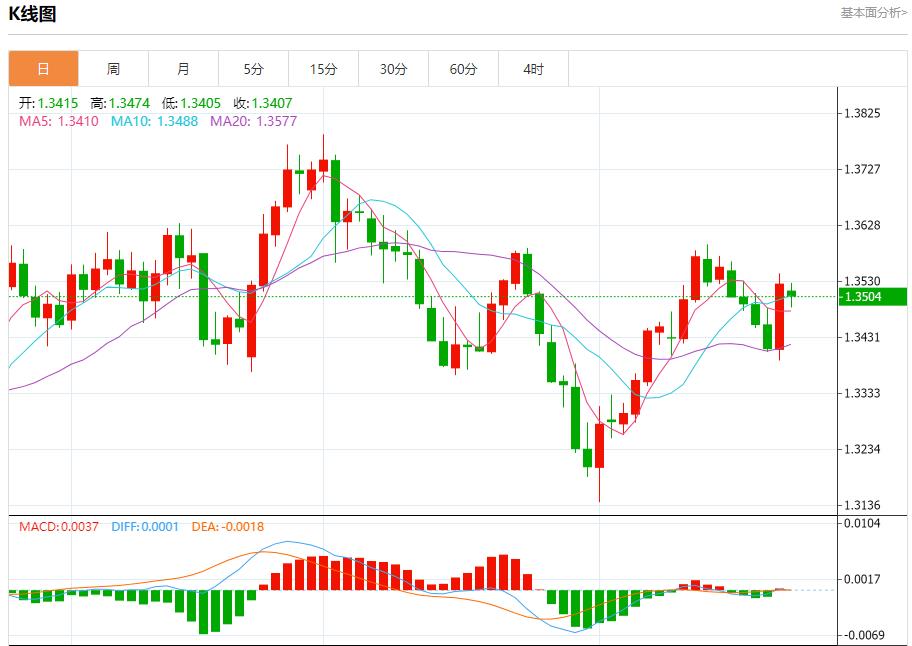Select the 15分 timeframe
Image resolution: width=912 pixels, height=646 pixels.
[324, 68]
